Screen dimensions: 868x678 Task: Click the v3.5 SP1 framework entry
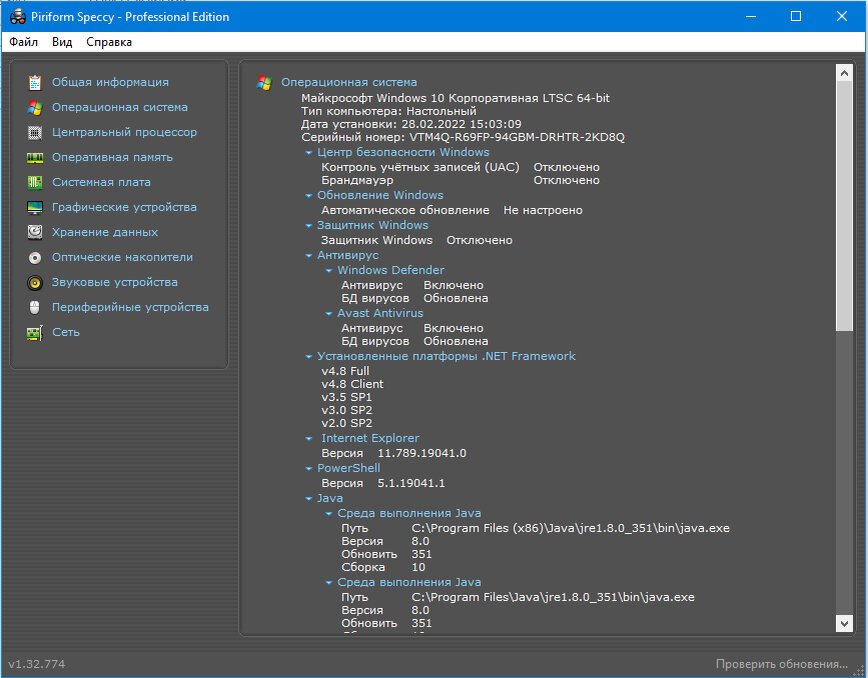(347, 397)
